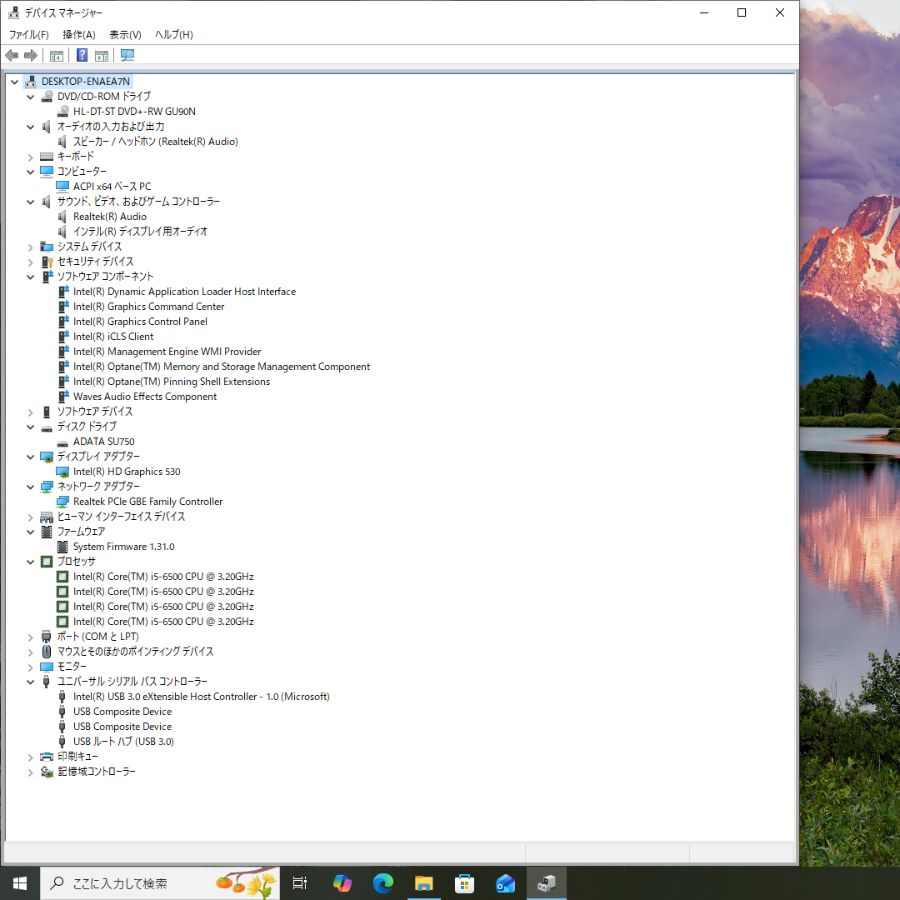The width and height of the screenshot is (900, 900).
Task: Launch Microsoft Edge from the taskbar
Action: coord(381,883)
